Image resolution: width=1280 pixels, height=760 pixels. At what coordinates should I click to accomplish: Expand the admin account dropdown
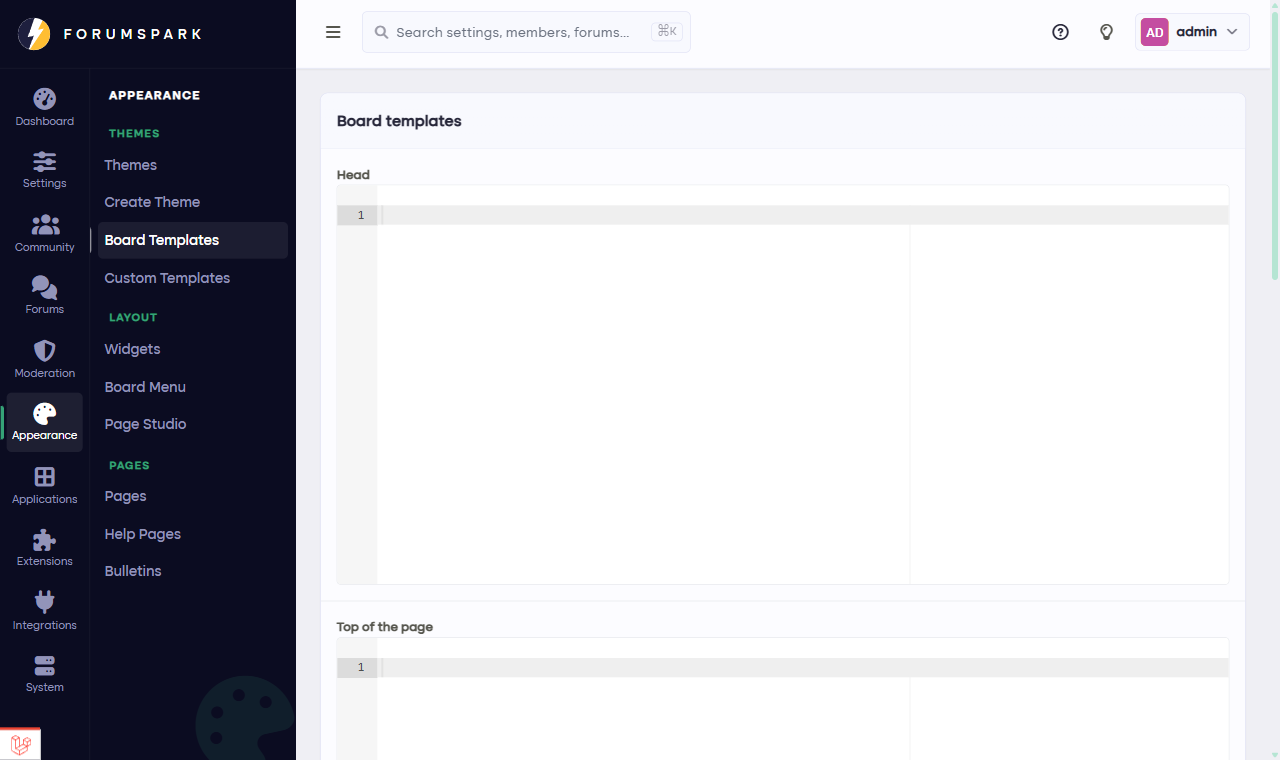(x=1193, y=32)
